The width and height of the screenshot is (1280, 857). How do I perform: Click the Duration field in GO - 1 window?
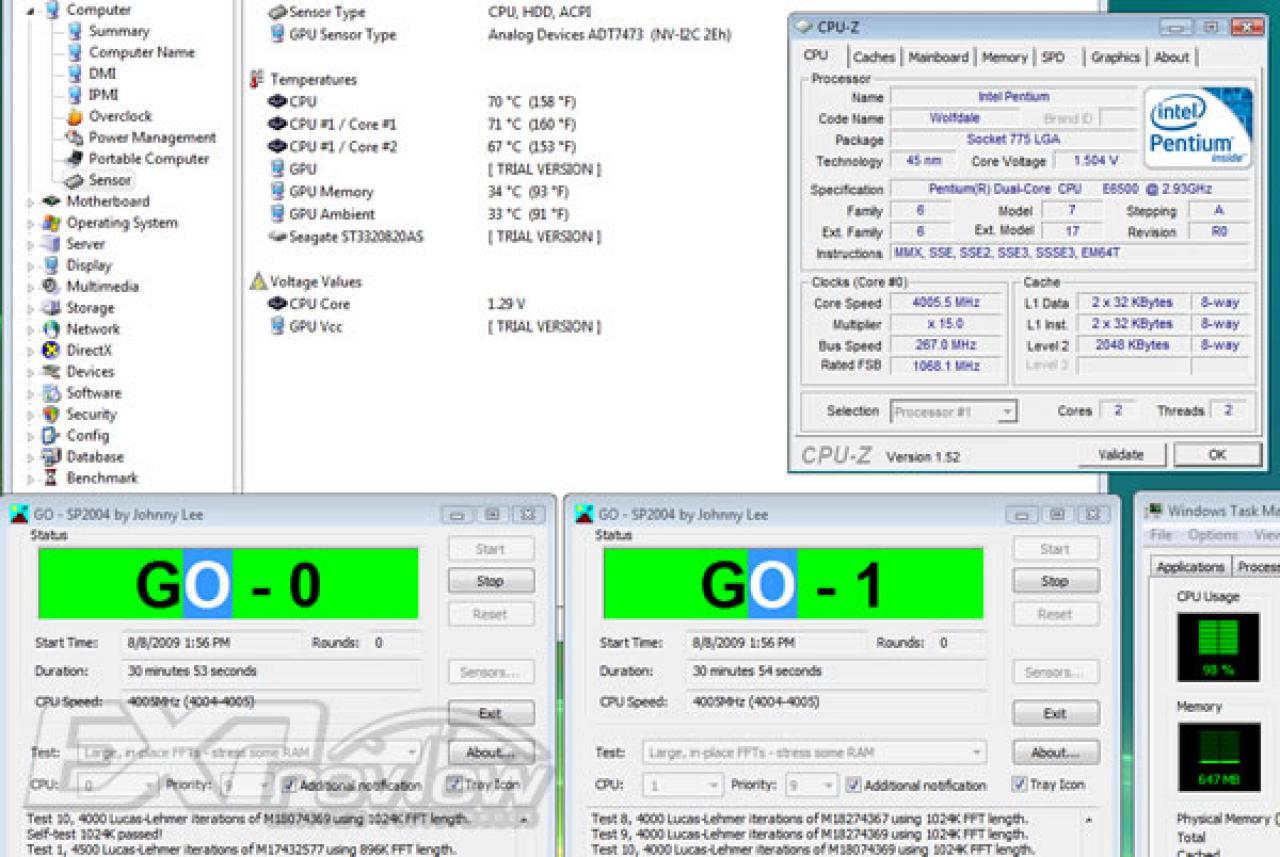click(836, 671)
